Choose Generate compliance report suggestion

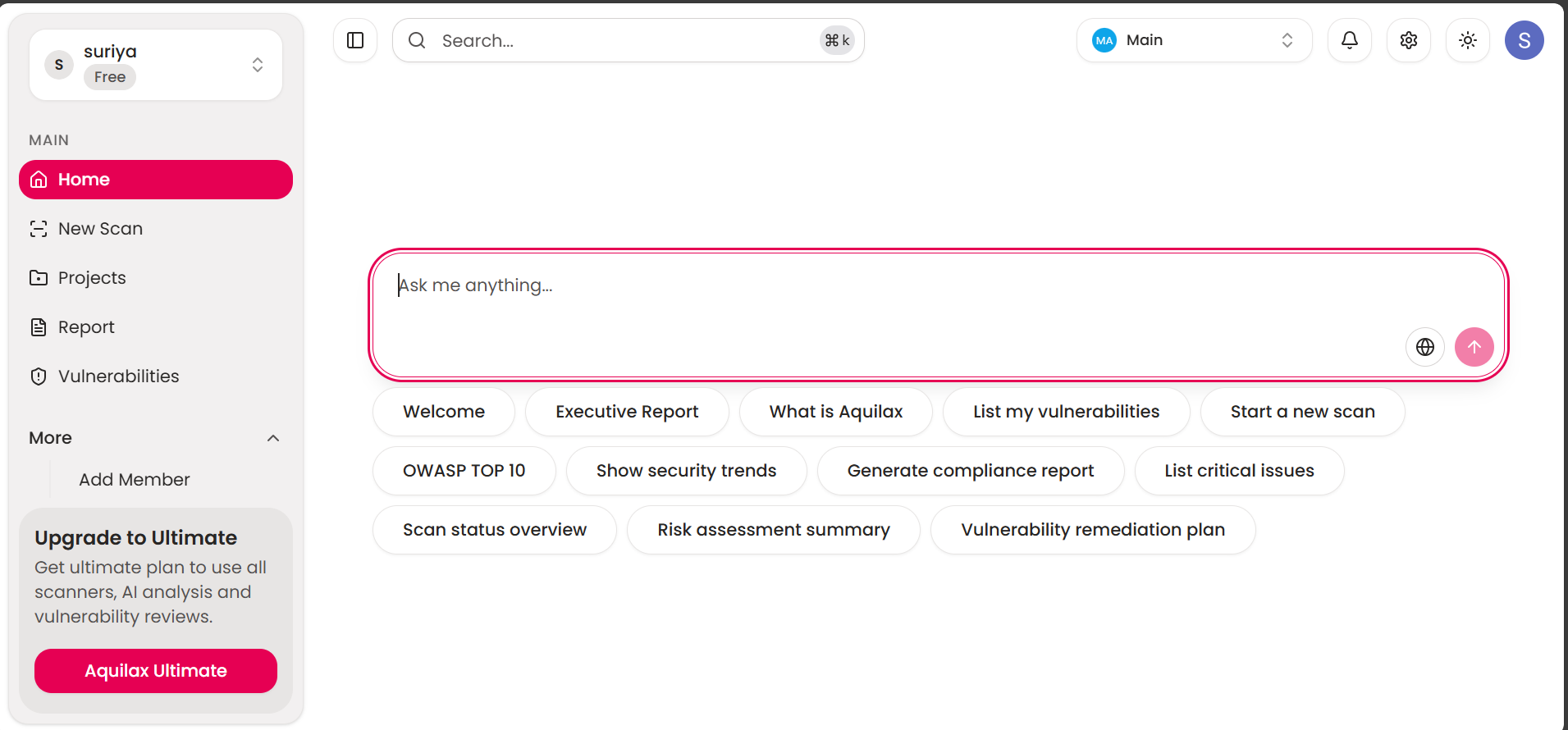971,471
